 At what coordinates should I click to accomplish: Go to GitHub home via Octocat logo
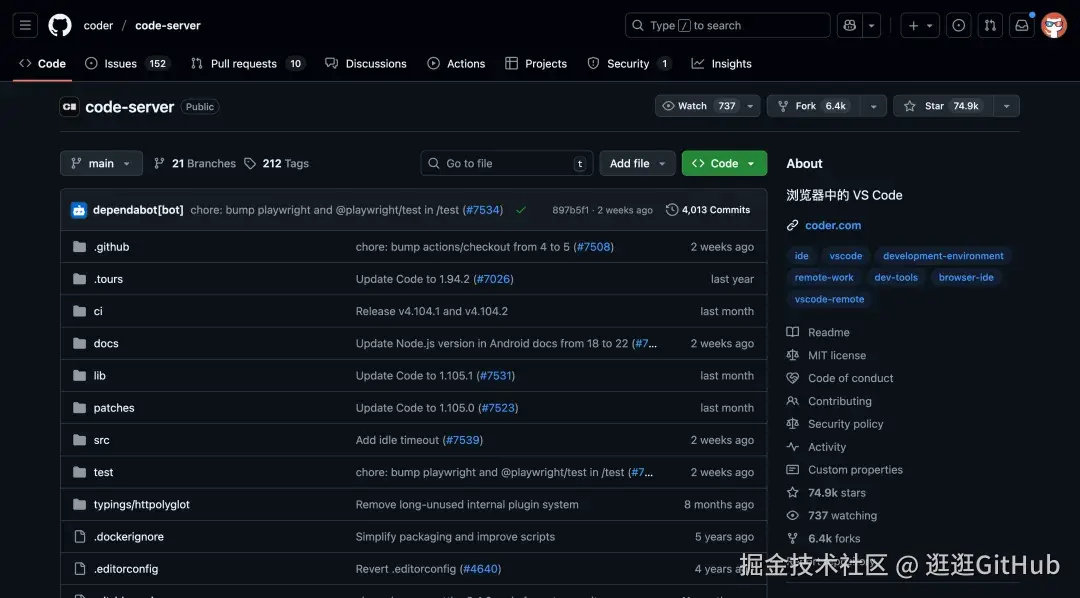[x=60, y=25]
